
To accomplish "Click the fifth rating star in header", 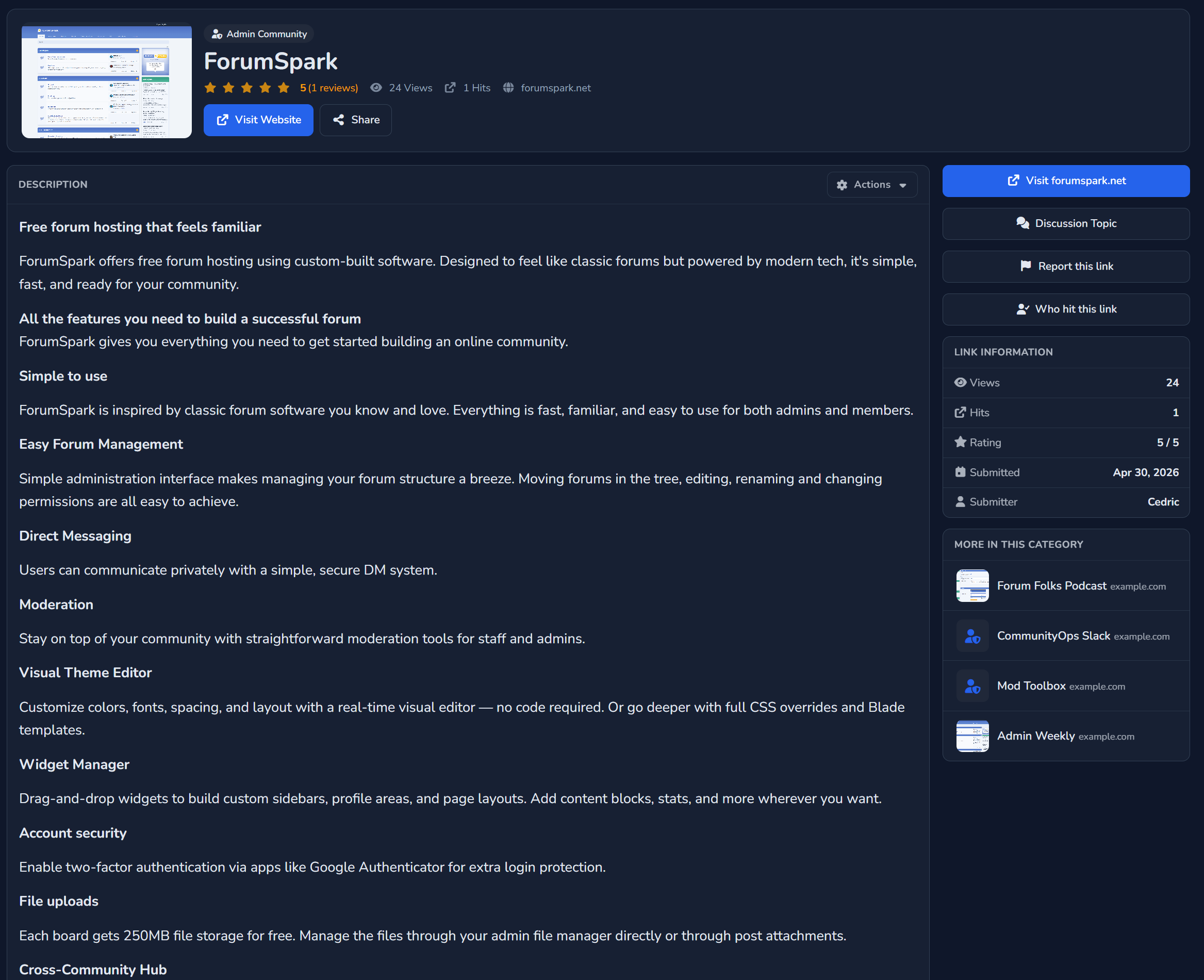I will coord(284,88).
